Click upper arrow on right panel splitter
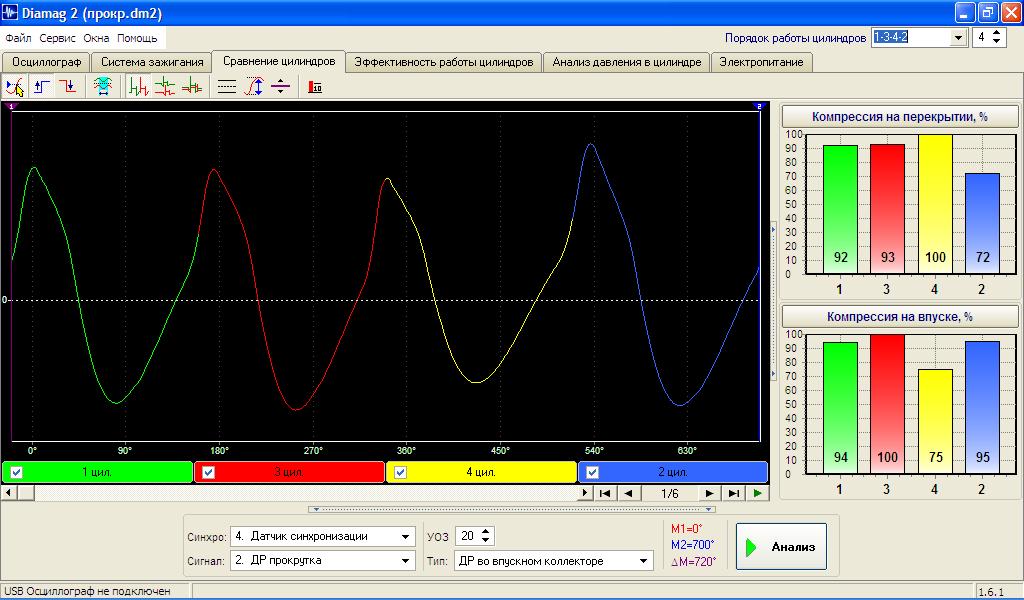Viewport: 1024px width, 600px height. pyautogui.click(x=773, y=229)
